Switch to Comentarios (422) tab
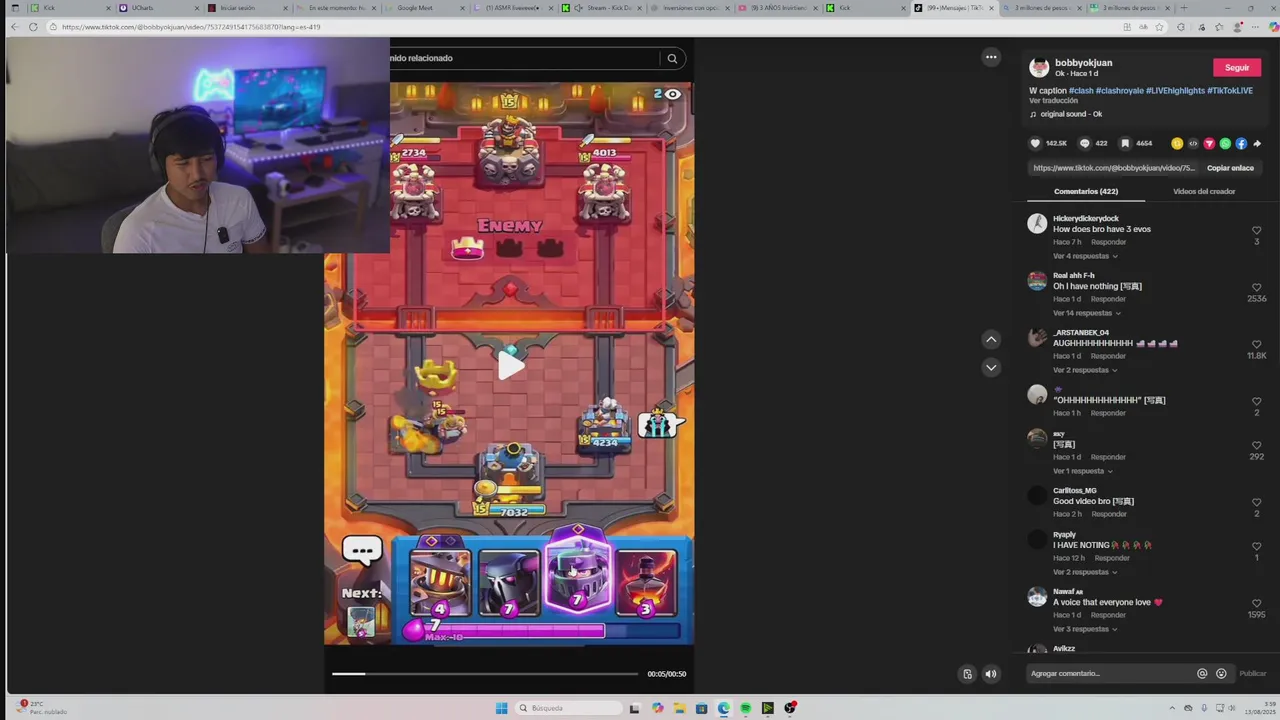1280x720 pixels. (x=1086, y=191)
